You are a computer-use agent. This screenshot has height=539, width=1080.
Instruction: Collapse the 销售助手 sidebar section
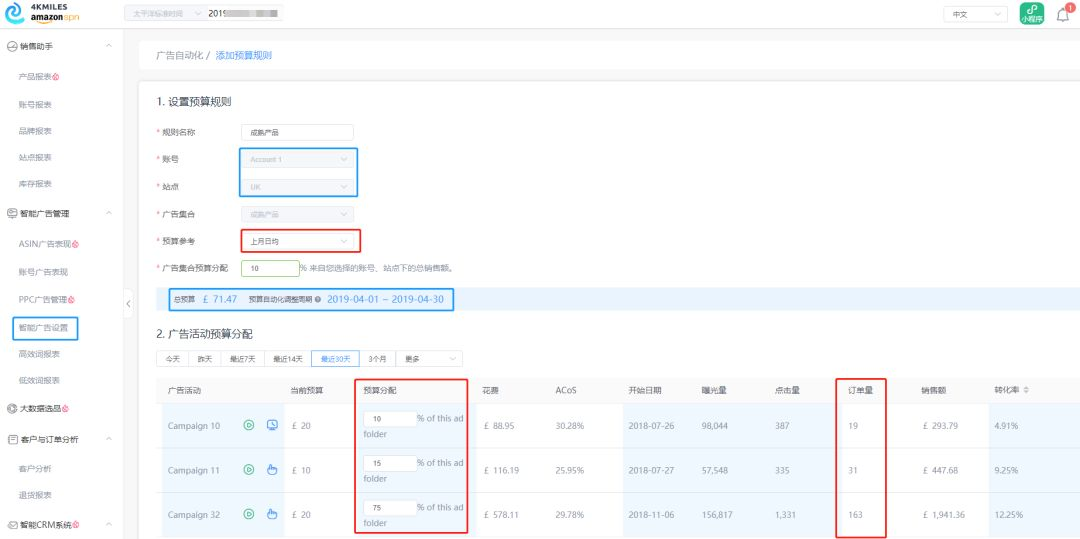108,46
